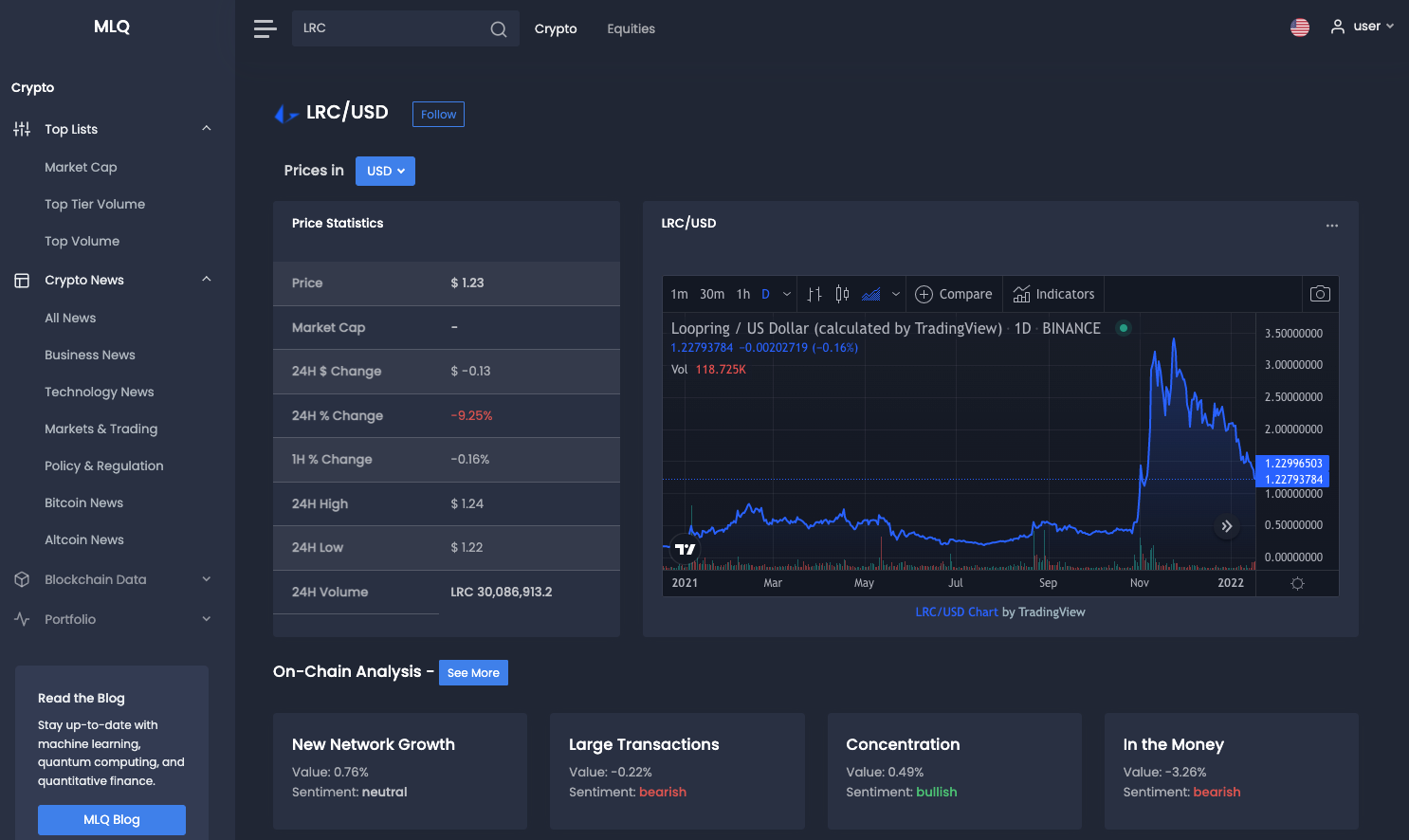Open the chart interval dropdown arrow
1409x840 pixels.
[x=787, y=294]
